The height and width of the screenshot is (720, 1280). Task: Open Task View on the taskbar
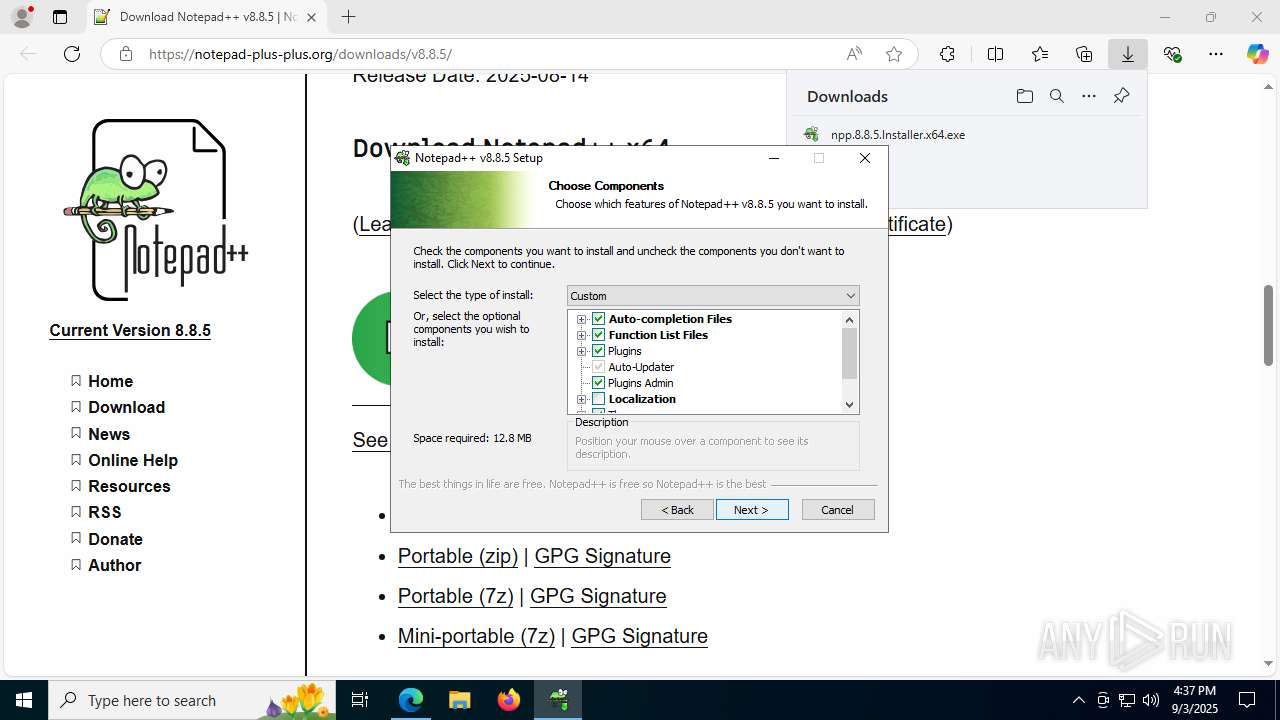361,700
